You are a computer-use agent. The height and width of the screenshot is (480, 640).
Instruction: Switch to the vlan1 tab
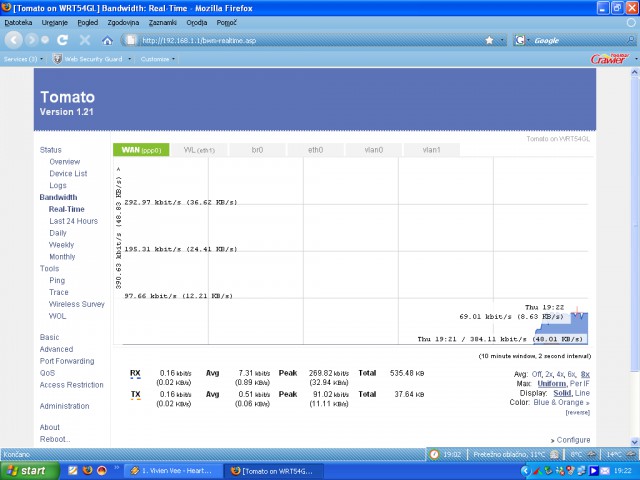pos(431,150)
